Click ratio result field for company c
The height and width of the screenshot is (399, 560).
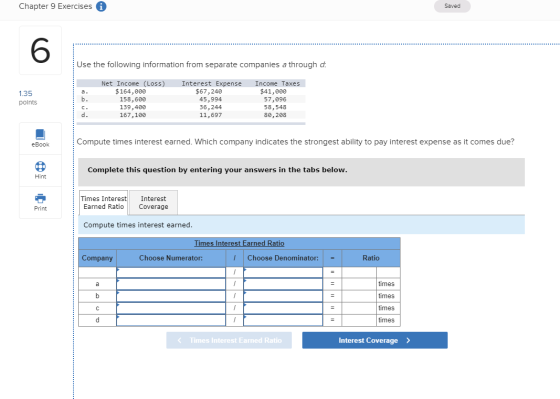(359, 308)
